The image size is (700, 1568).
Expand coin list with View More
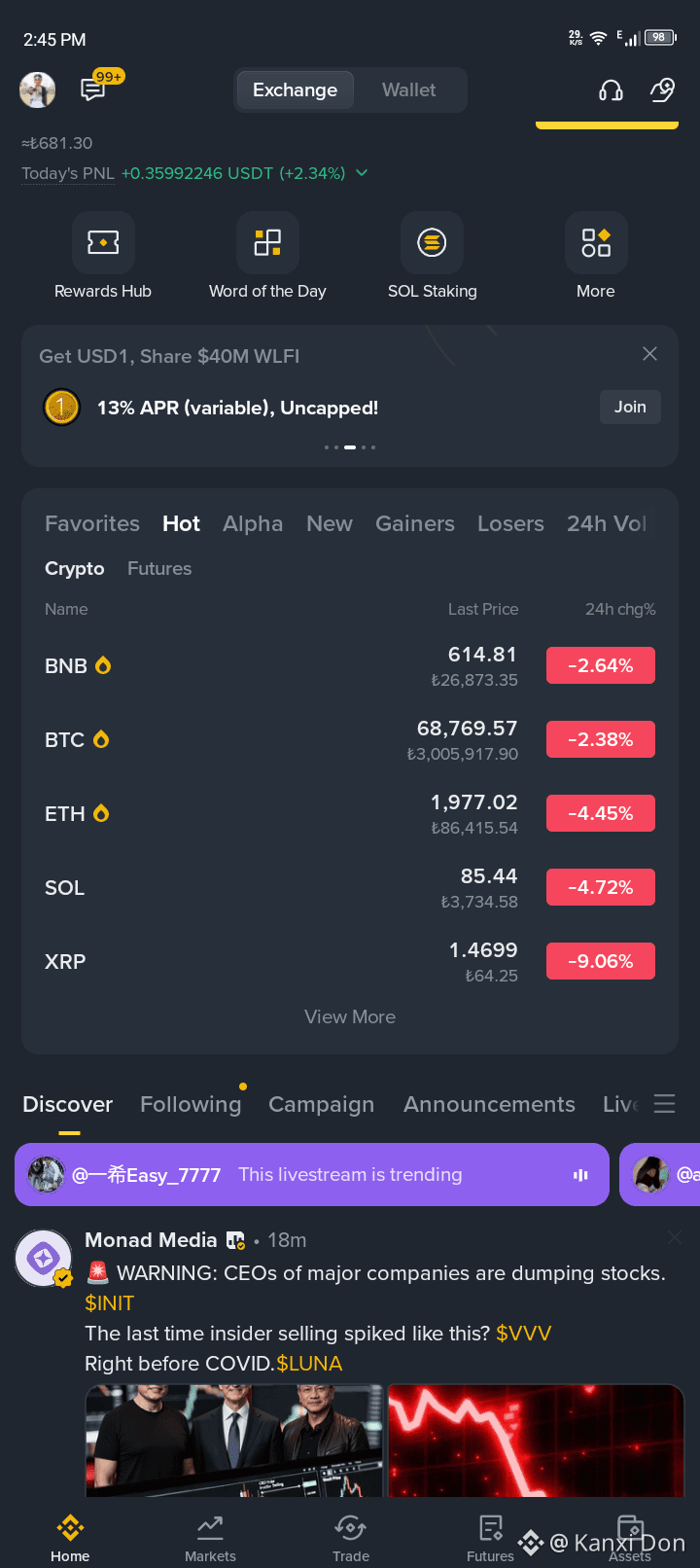pos(350,1016)
